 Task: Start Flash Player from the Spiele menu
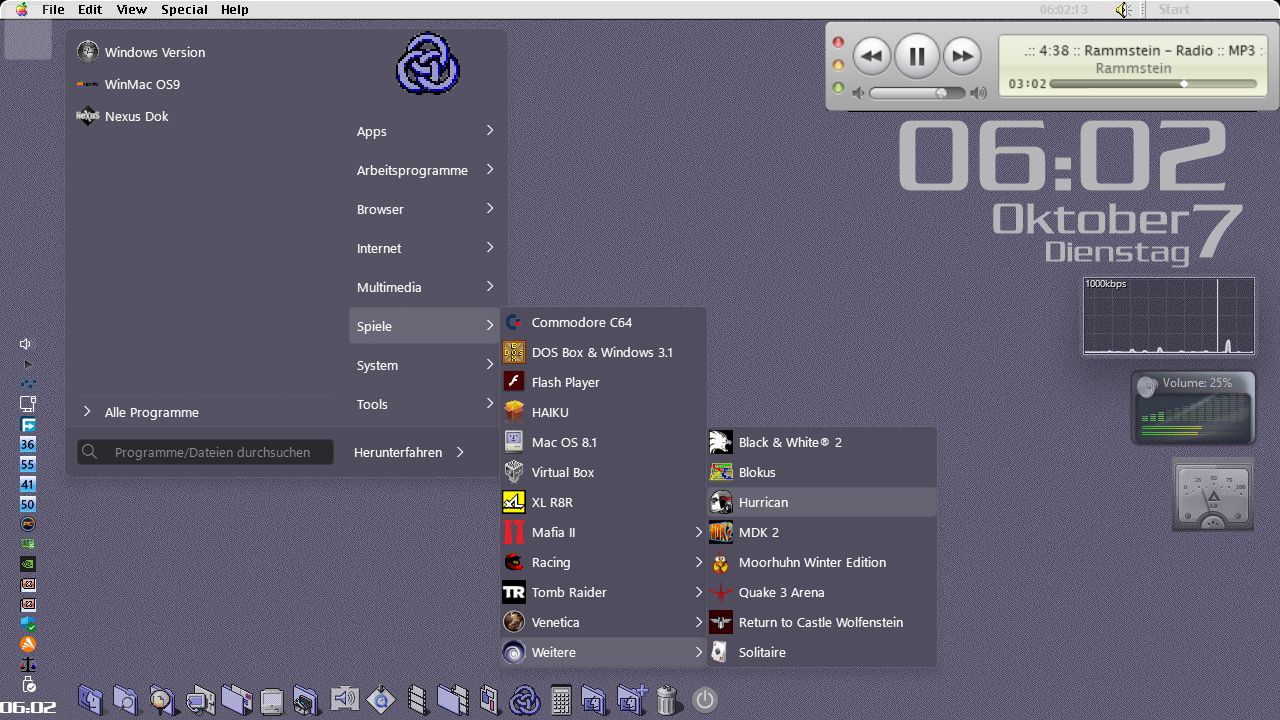click(x=604, y=382)
